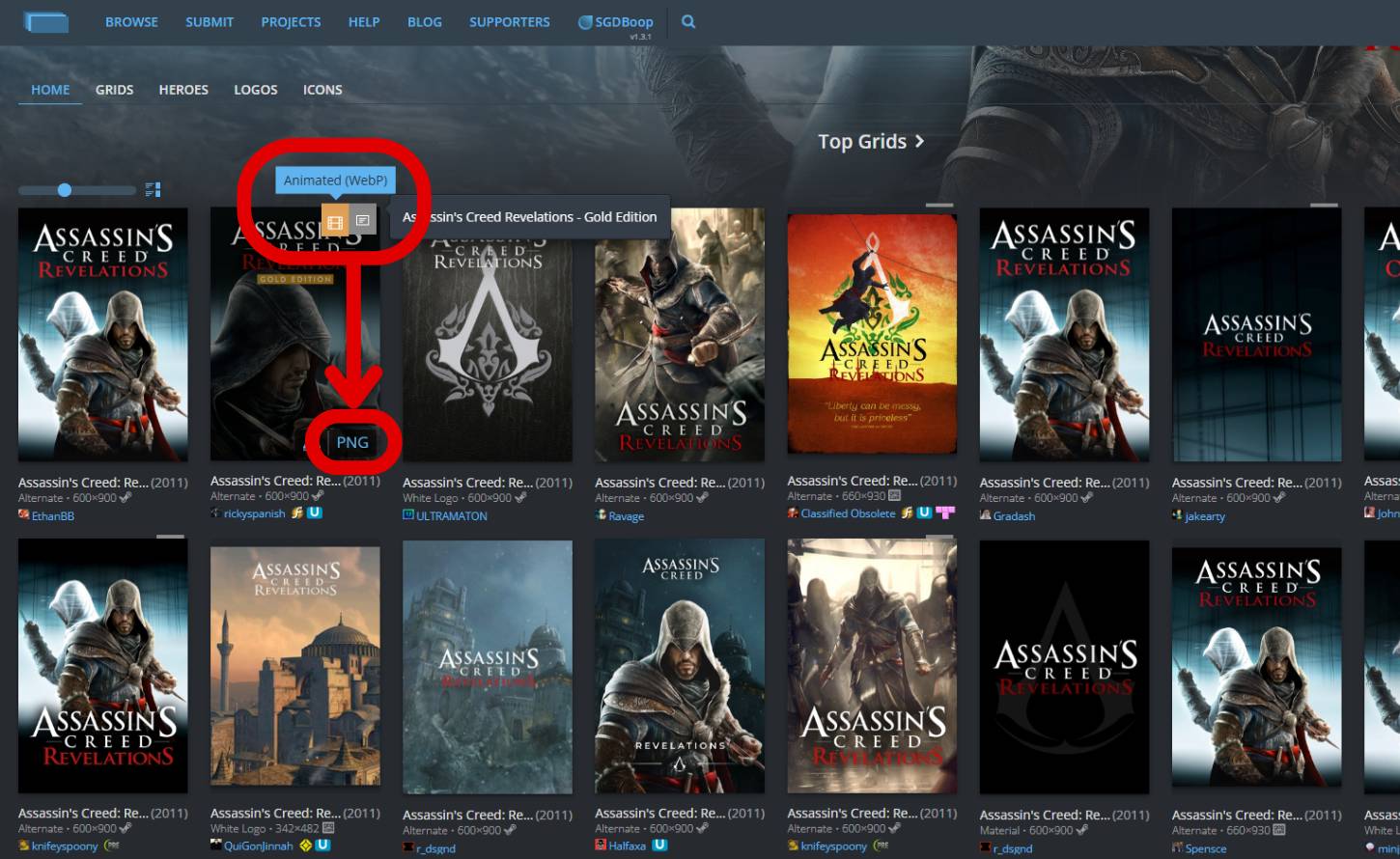1400x859 pixels.
Task: Open the PROJECTS menu
Action: click(291, 22)
